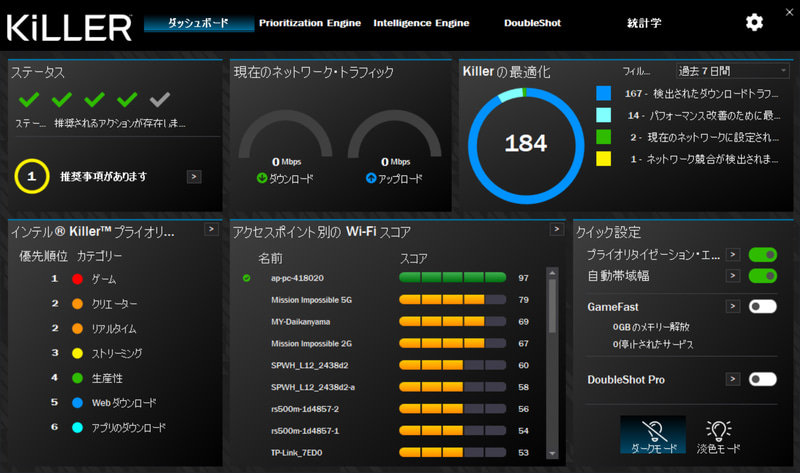
Task: Switch to dark mode lightbulb icon
Action: click(x=653, y=435)
